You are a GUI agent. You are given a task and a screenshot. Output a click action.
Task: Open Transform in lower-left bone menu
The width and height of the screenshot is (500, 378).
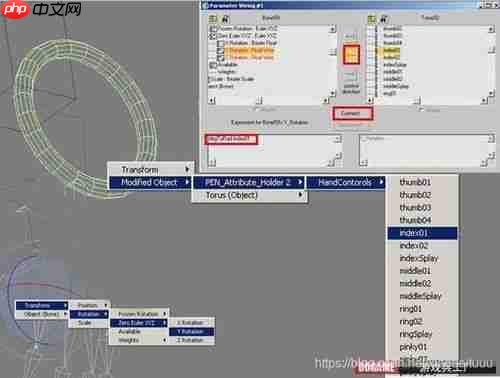pos(42,305)
